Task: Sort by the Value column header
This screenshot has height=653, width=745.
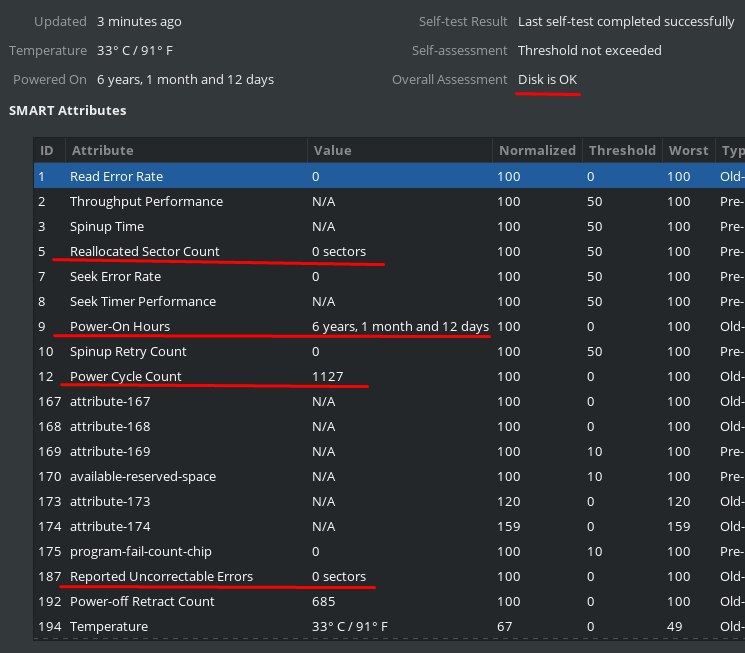Action: point(400,151)
